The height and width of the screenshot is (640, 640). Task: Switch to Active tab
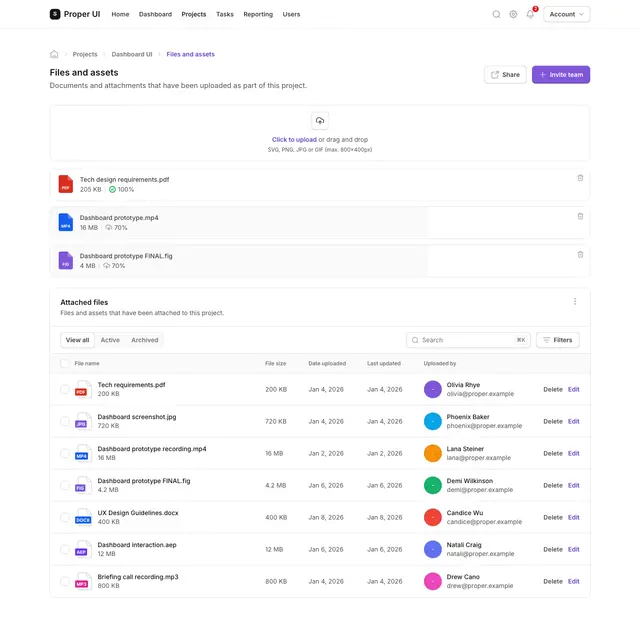(x=110, y=340)
